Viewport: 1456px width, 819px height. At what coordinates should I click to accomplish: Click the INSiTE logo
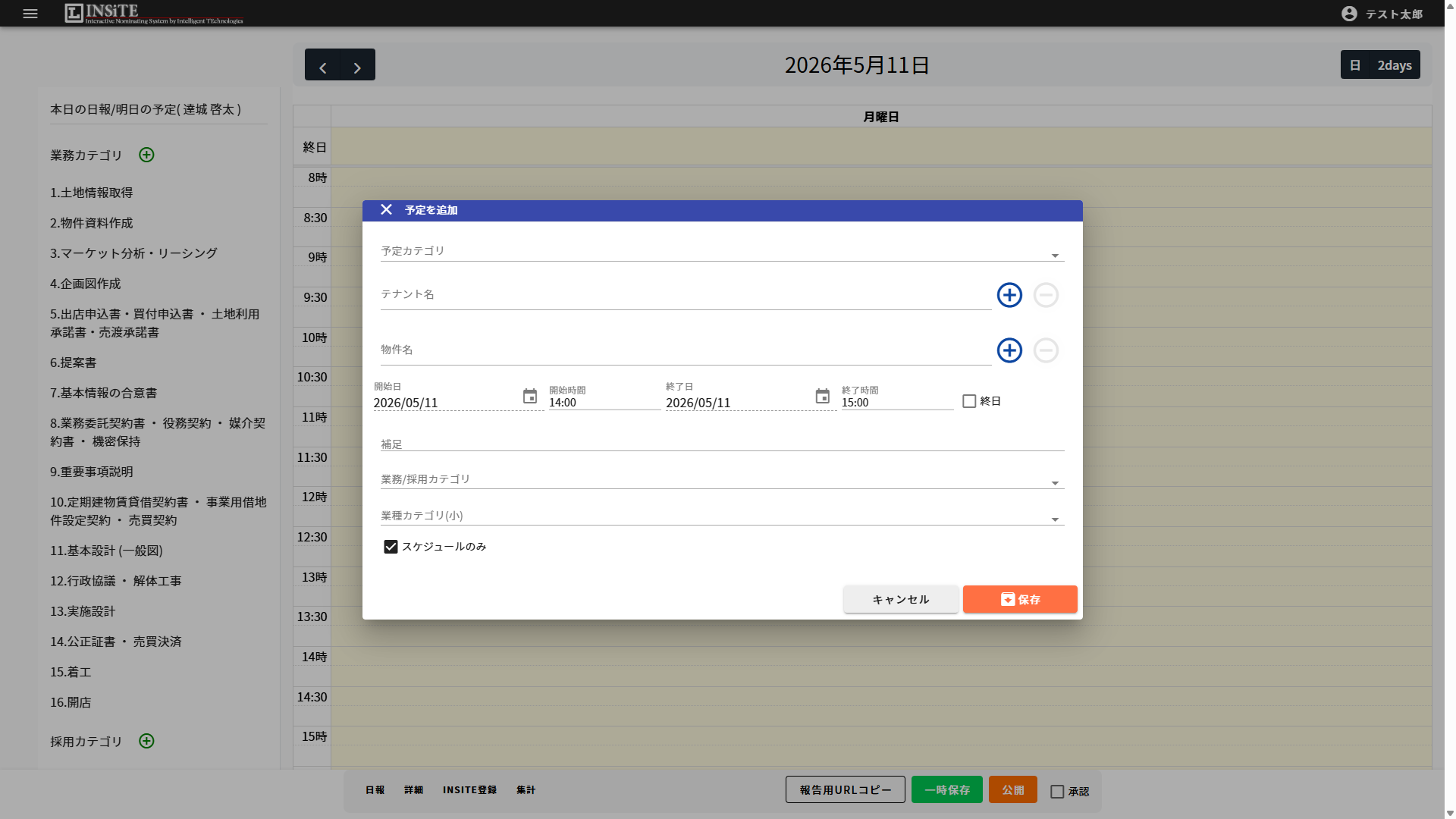pos(154,14)
